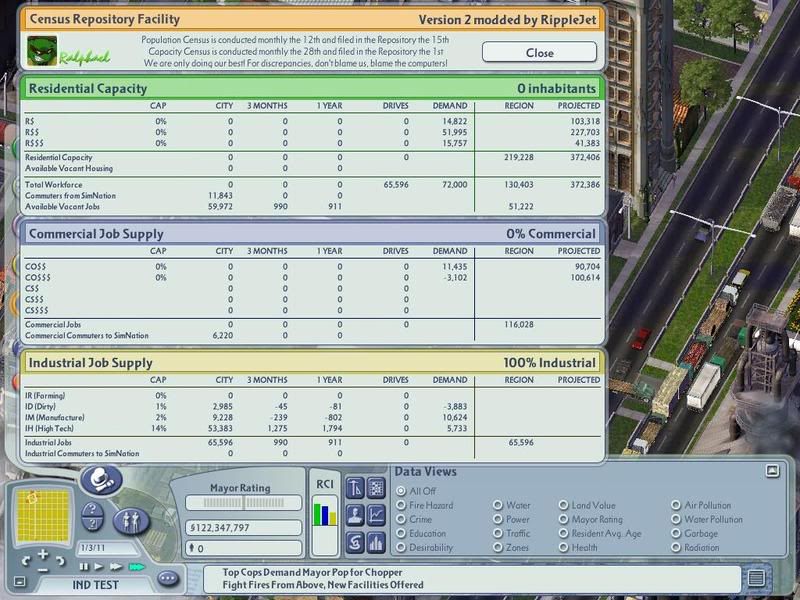Open My Sims mode with two figures
The image size is (800, 600).
click(x=131, y=521)
